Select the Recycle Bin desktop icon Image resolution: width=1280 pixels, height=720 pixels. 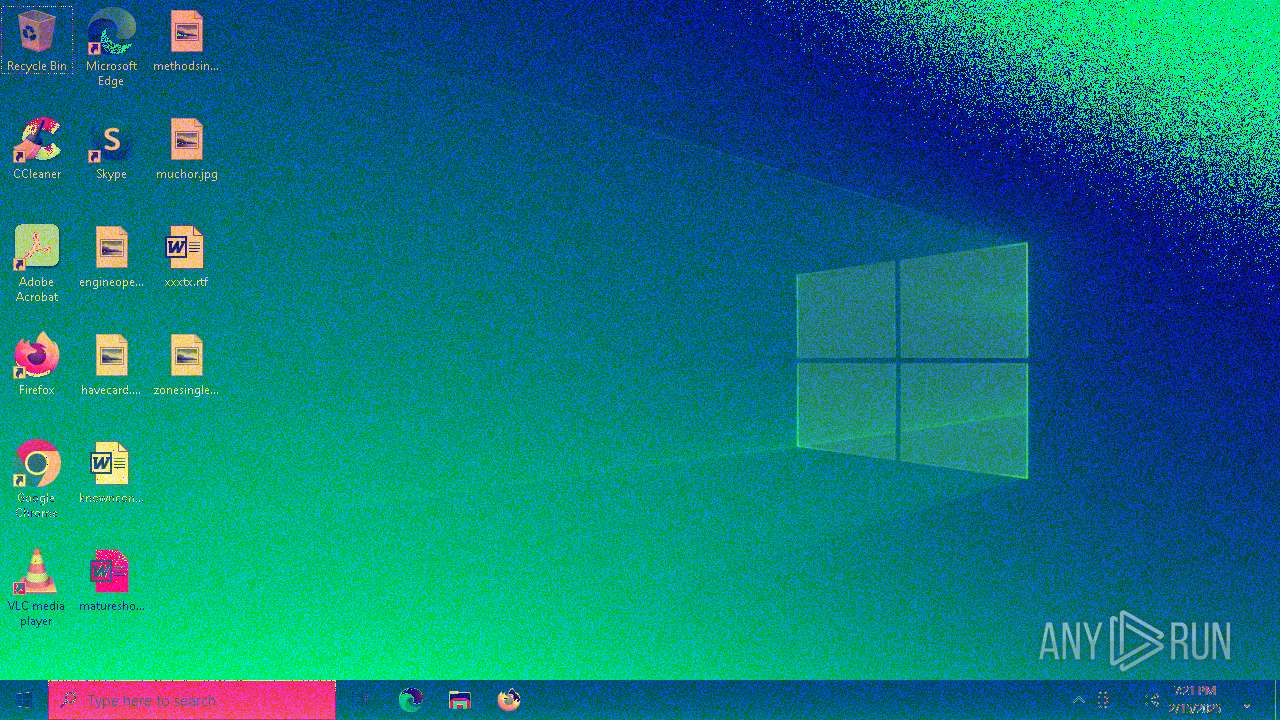coord(37,40)
